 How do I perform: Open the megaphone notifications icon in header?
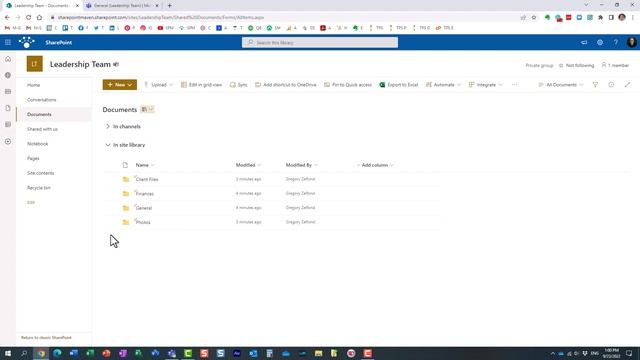[x=584, y=42]
